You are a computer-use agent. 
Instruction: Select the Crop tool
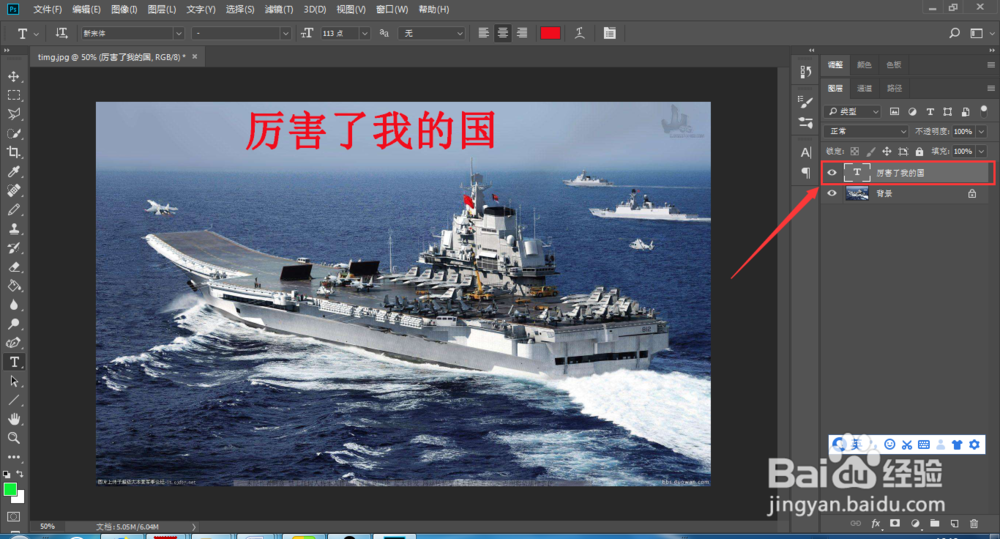click(x=13, y=152)
